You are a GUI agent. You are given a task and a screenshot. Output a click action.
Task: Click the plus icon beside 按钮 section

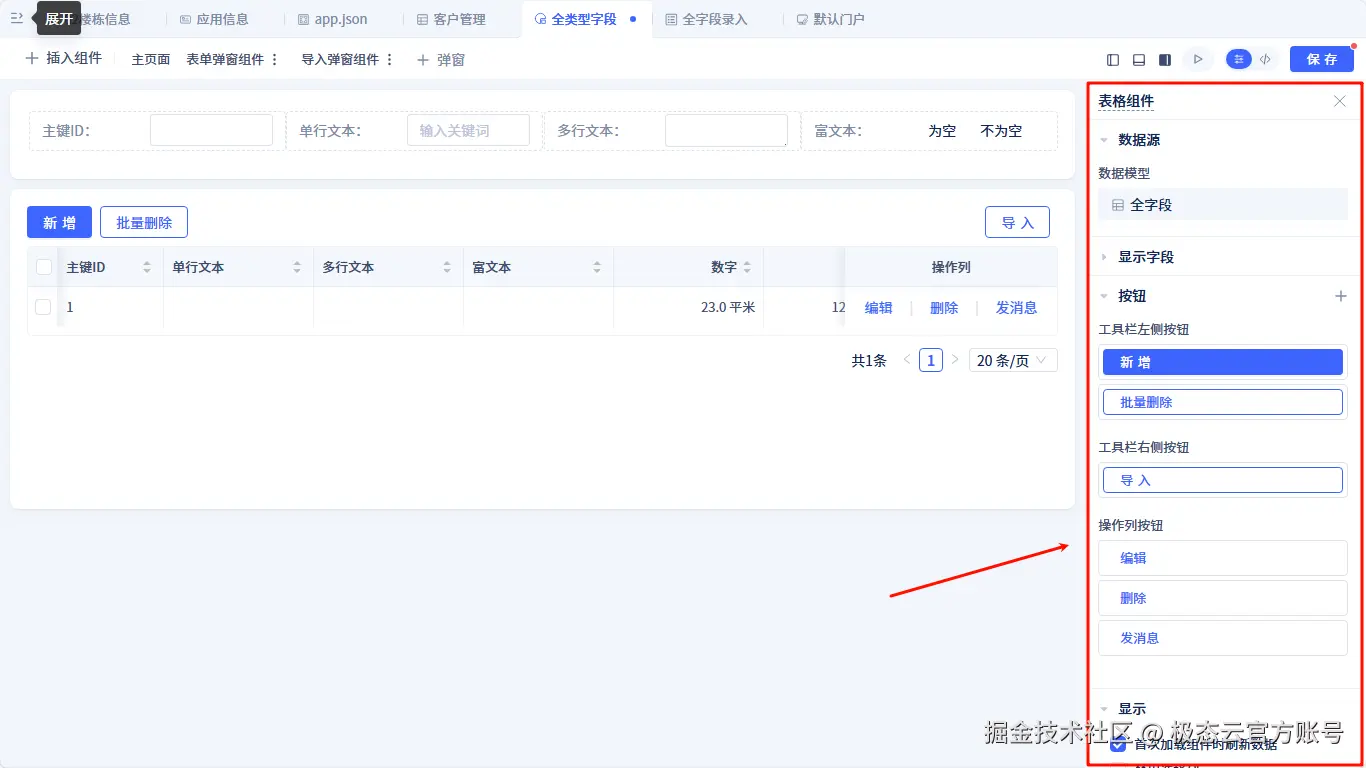pyautogui.click(x=1341, y=296)
